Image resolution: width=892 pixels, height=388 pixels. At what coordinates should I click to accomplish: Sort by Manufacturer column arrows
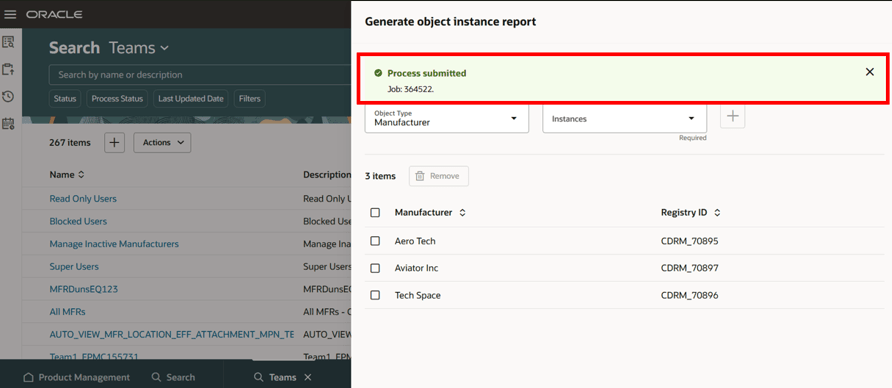[462, 213]
